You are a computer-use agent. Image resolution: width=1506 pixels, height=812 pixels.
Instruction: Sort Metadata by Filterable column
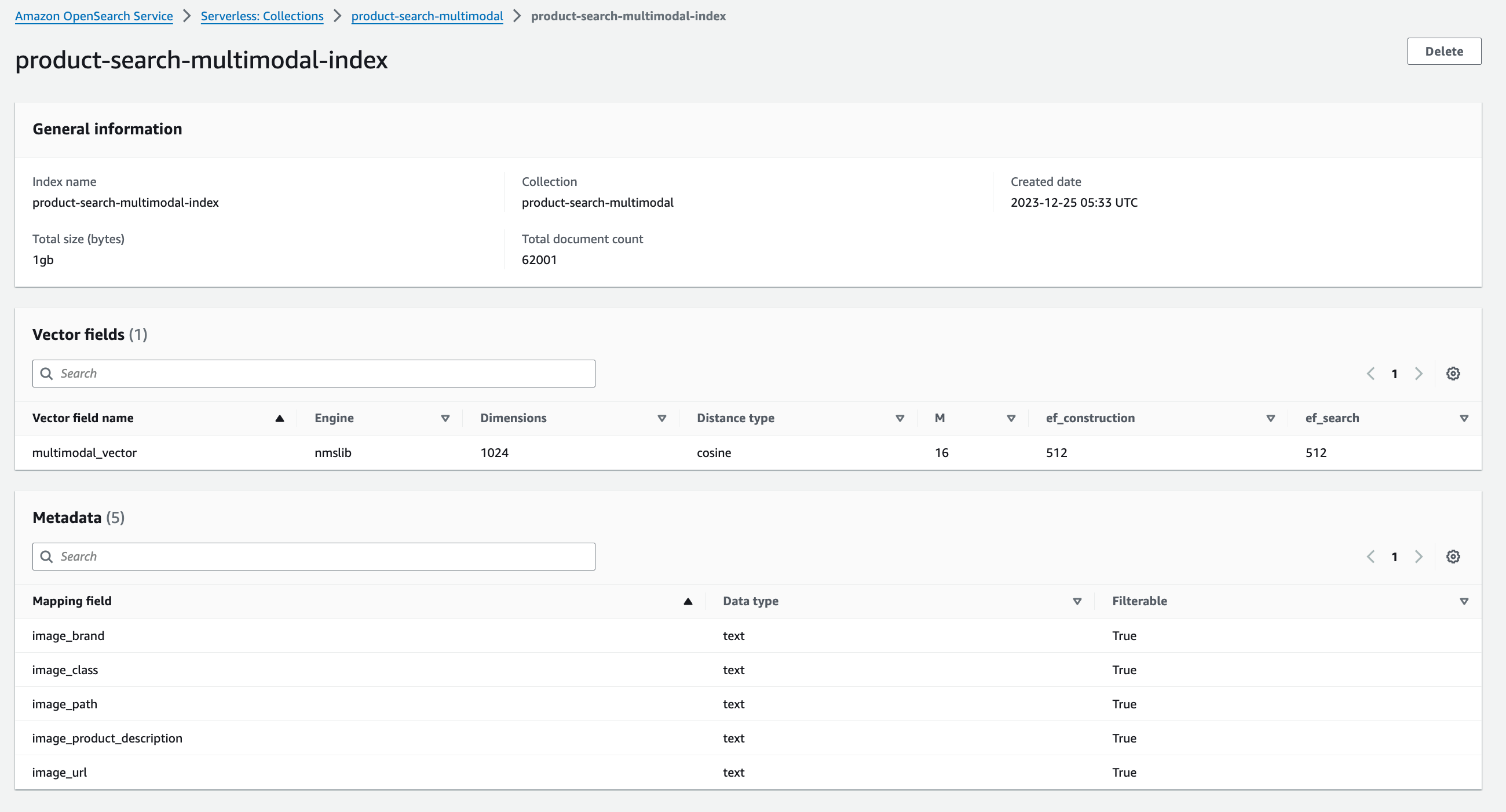pos(1464,601)
